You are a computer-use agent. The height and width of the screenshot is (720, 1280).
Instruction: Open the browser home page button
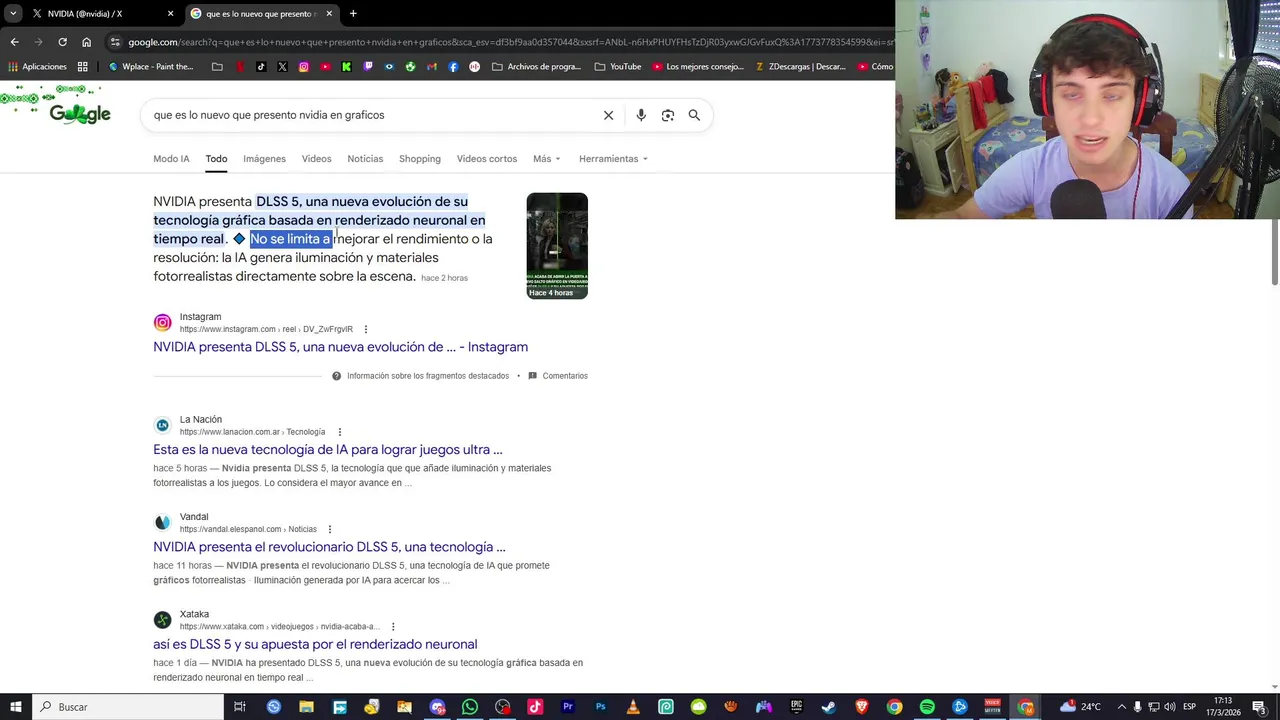[87, 42]
